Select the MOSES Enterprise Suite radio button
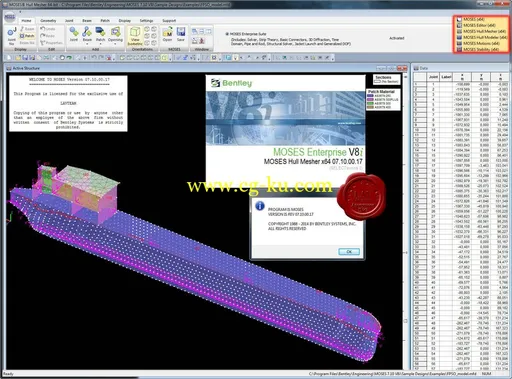512x379 pixels. pos(227,34)
